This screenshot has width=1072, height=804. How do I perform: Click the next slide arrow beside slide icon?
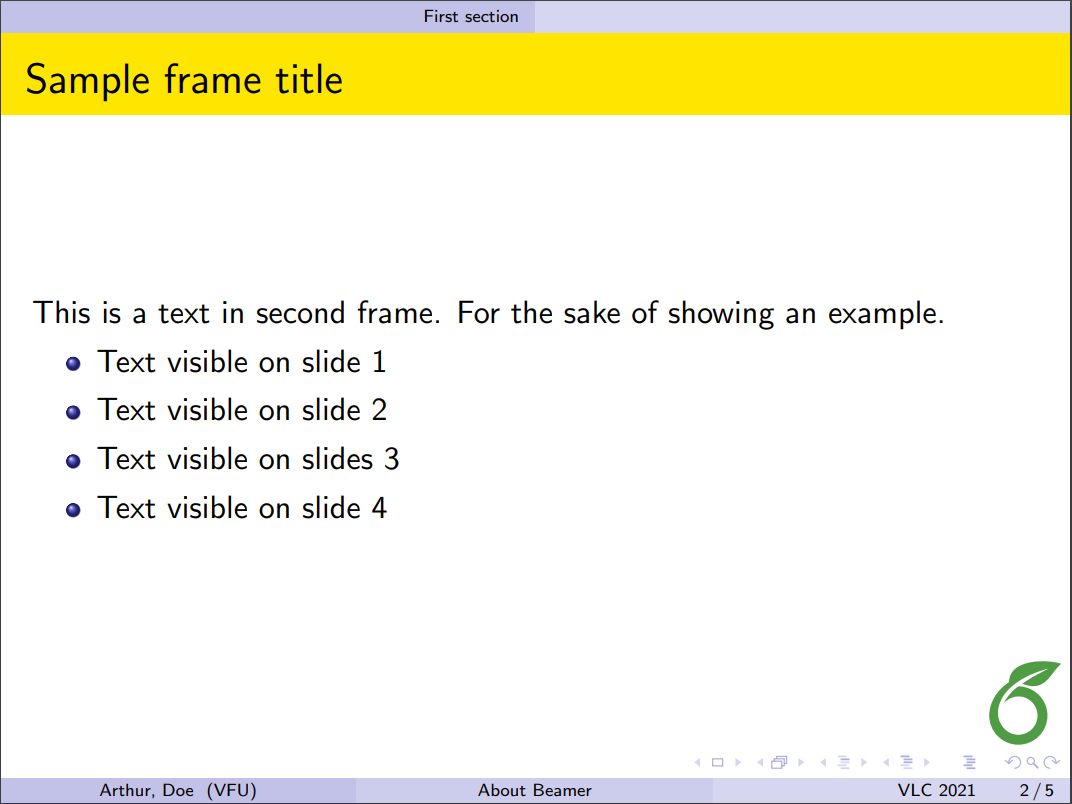coord(738,763)
